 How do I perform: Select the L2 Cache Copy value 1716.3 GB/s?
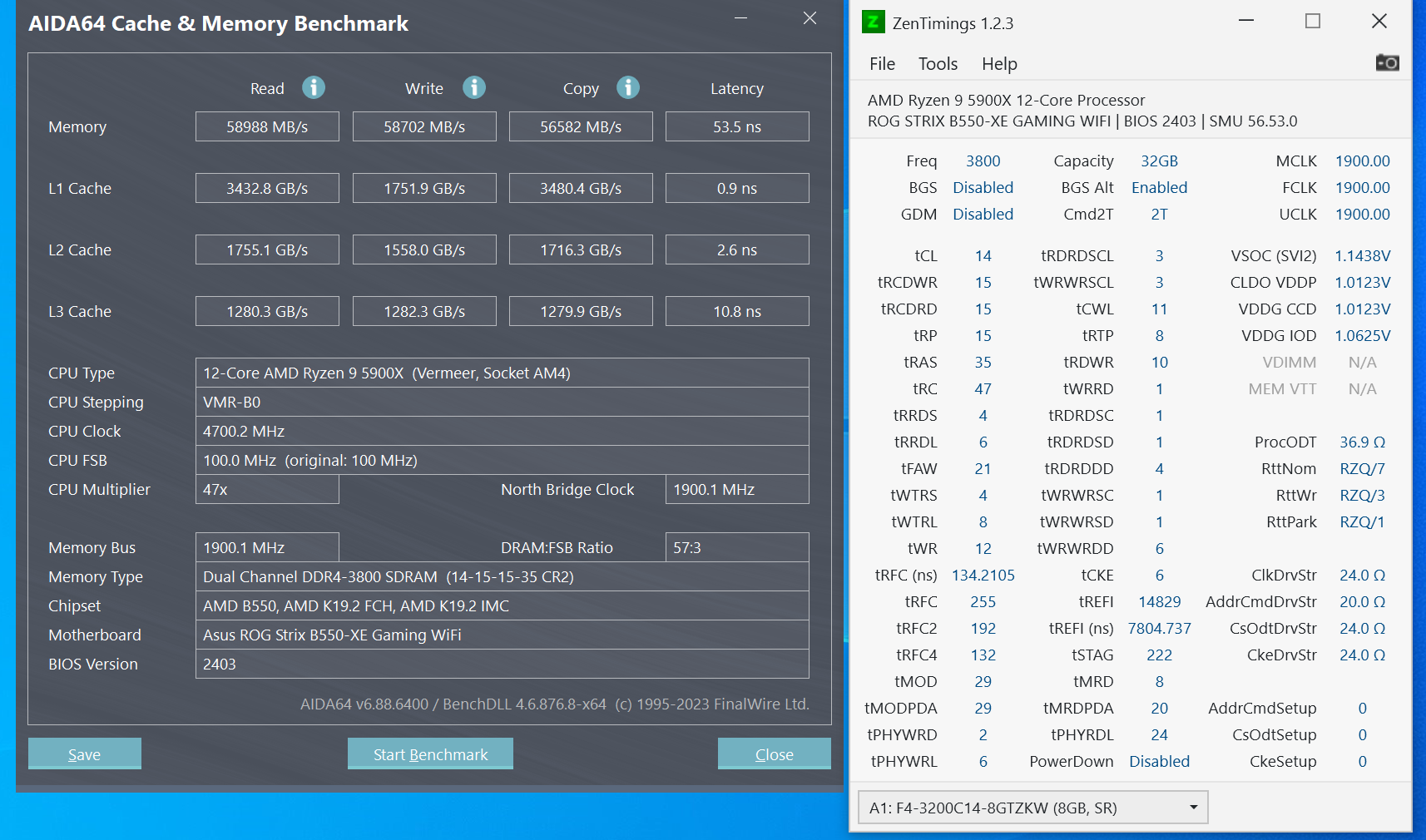point(581,250)
